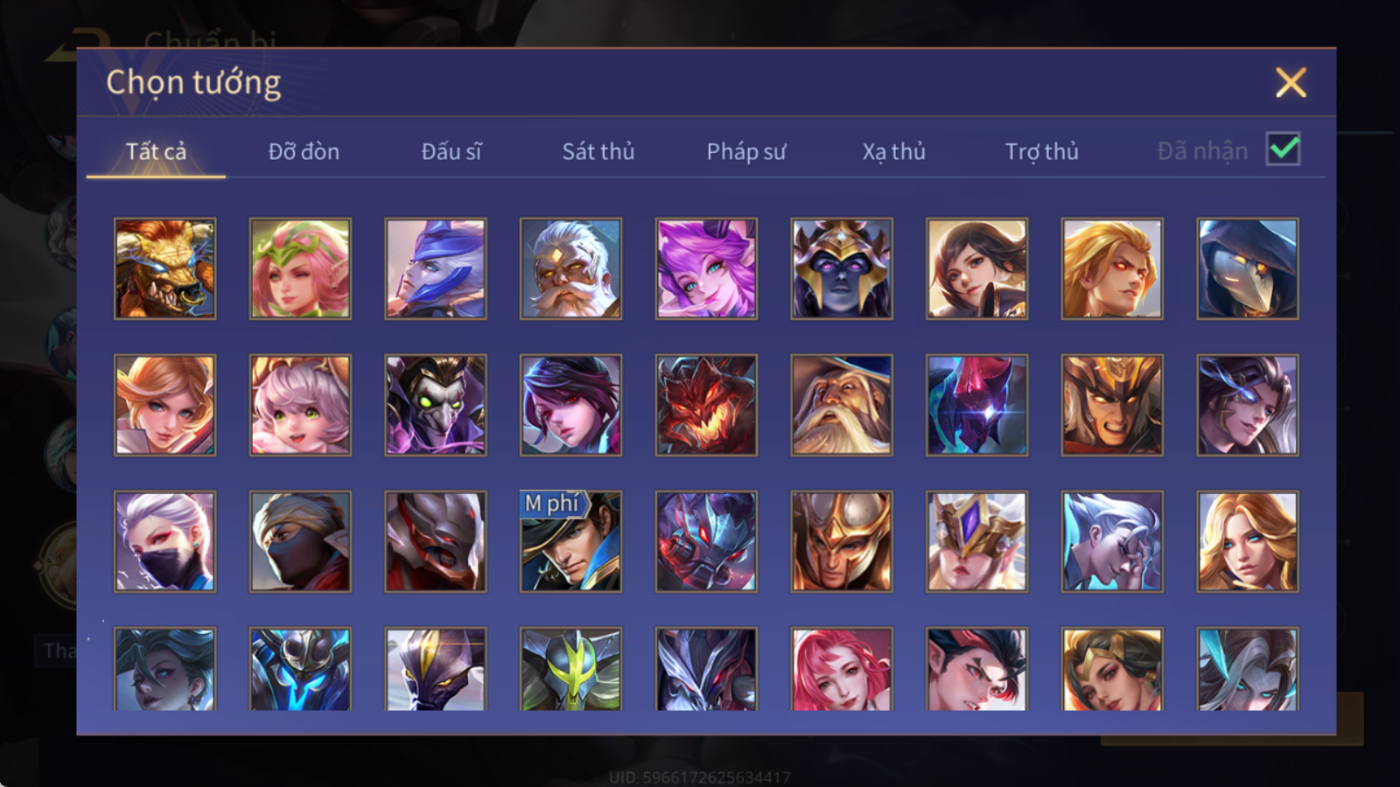Select the orange beast hero portrait
This screenshot has width=1400, height=787.
(x=165, y=269)
